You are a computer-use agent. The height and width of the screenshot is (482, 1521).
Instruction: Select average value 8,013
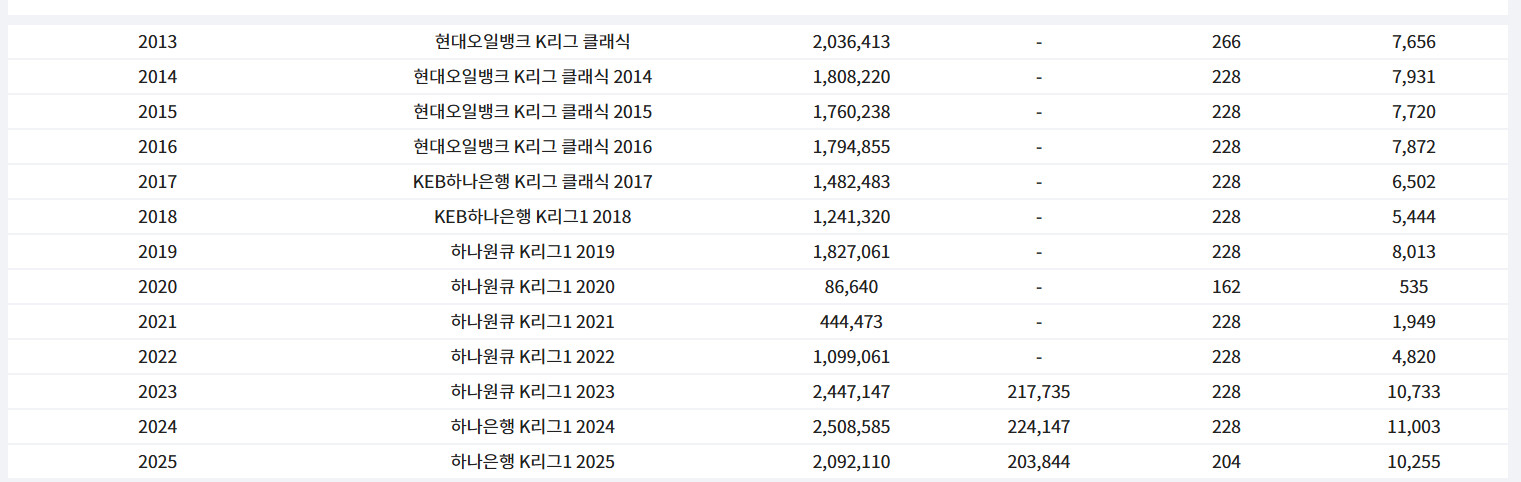click(1413, 252)
